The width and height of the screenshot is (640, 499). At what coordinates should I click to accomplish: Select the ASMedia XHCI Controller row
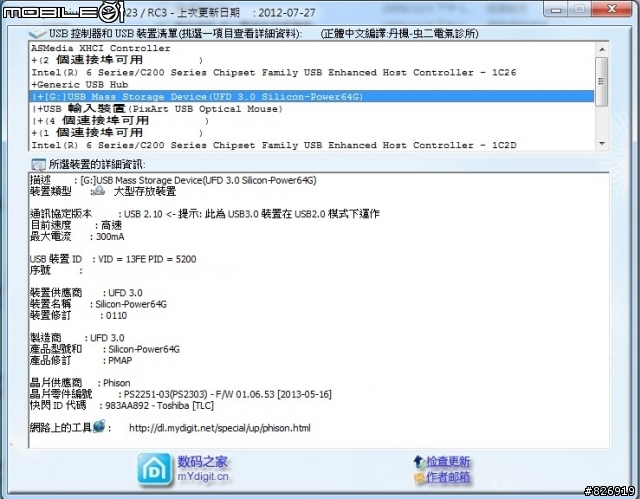click(x=312, y=48)
